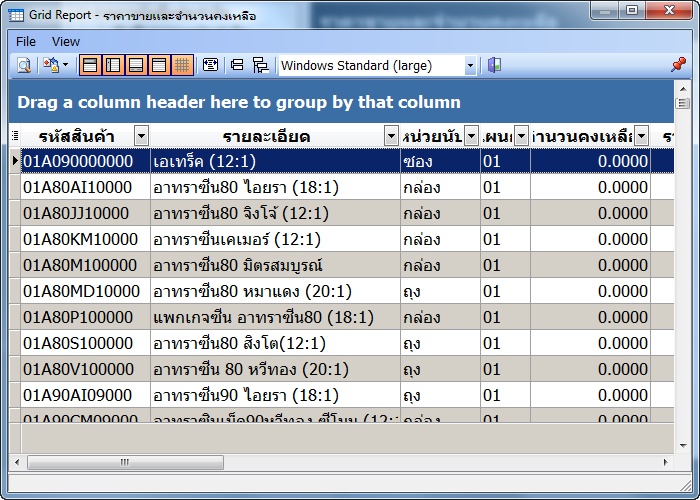700x500 pixels.
Task: Open the File menu
Action: pos(26,41)
